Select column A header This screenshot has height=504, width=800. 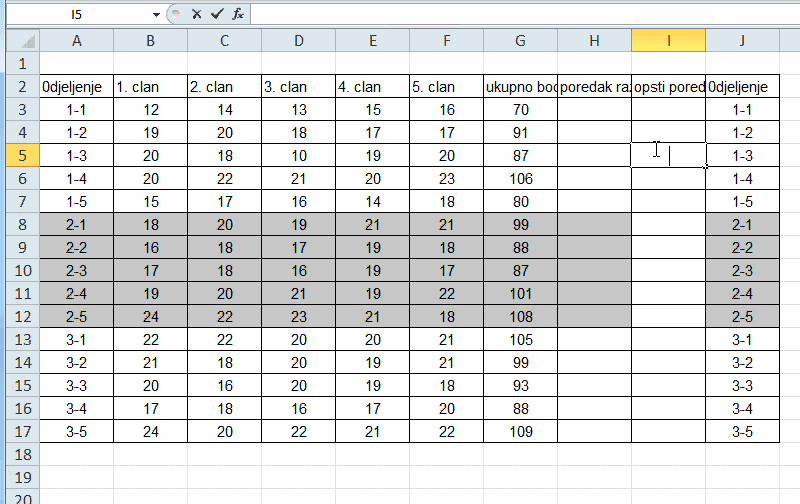(76, 41)
